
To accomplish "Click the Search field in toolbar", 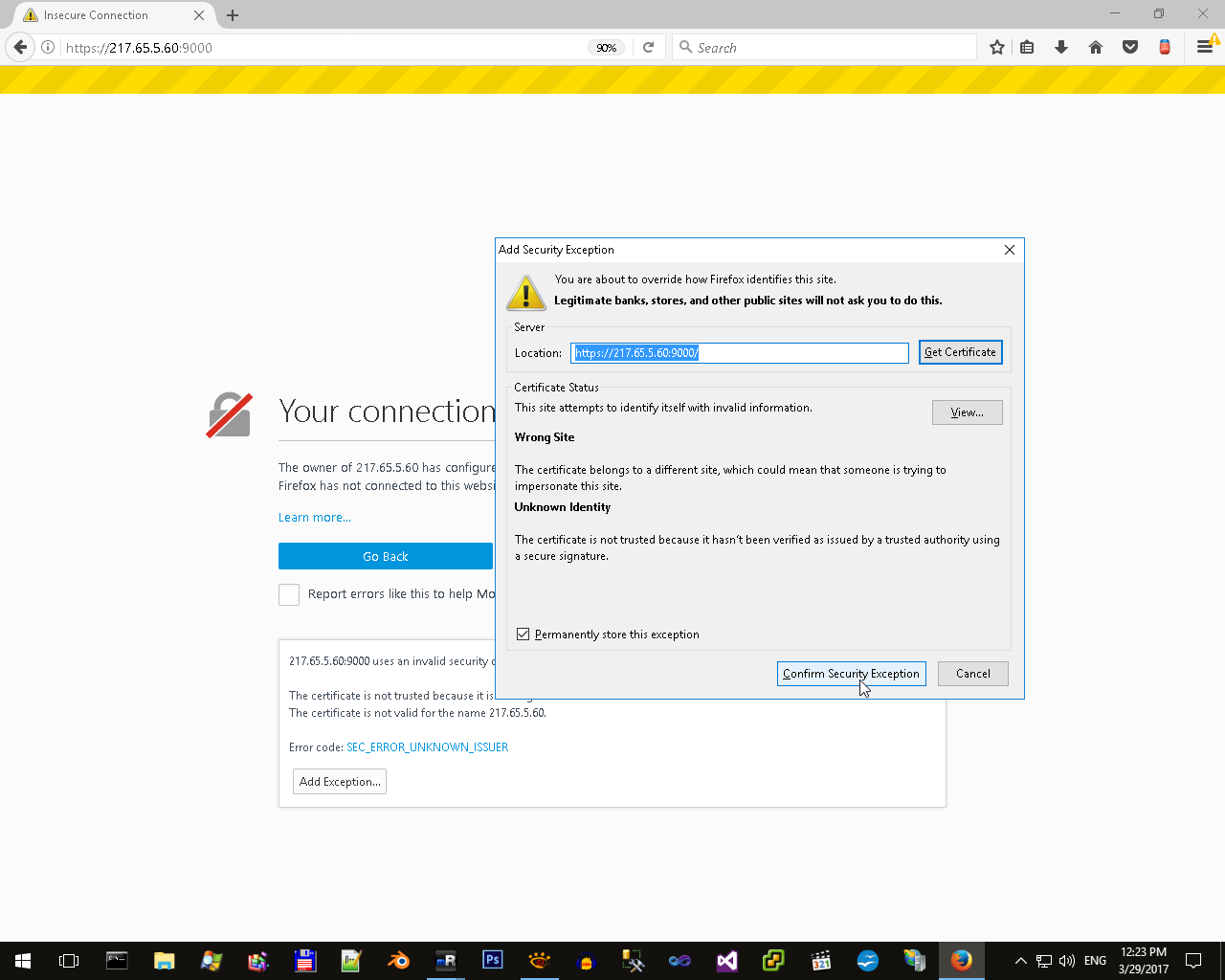I will pos(825,47).
